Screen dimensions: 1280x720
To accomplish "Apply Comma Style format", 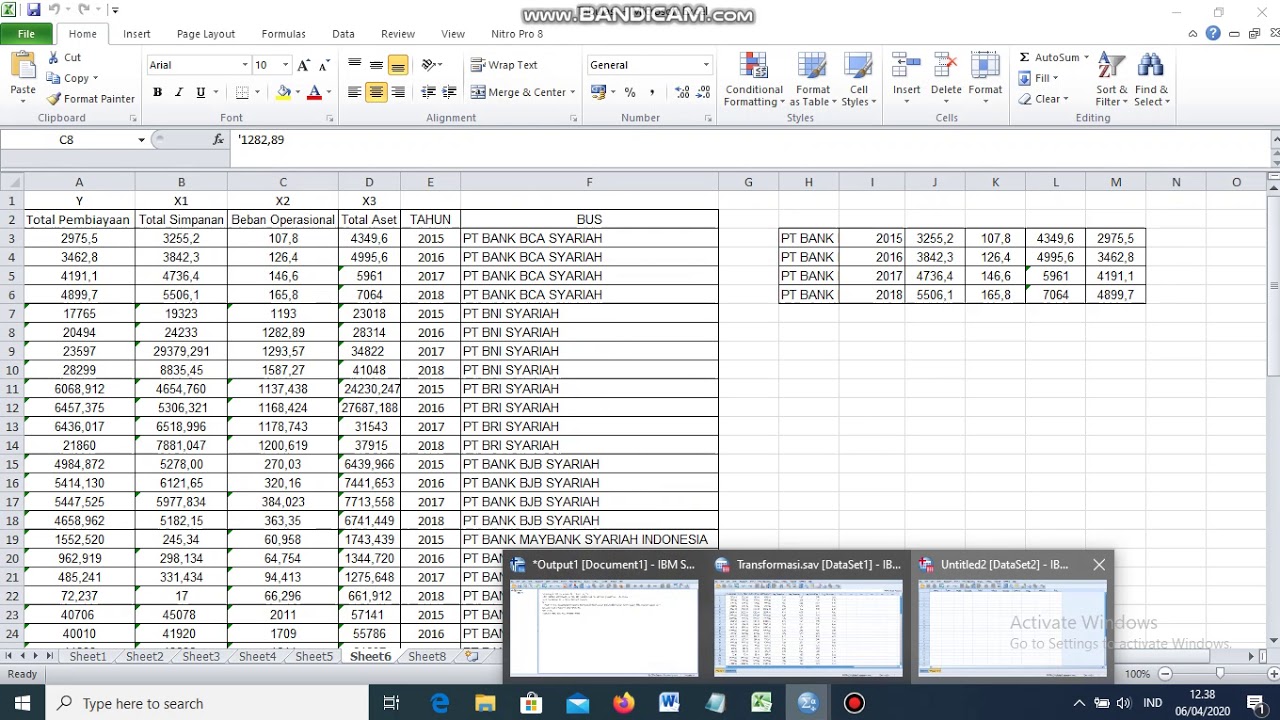I will click(x=652, y=92).
